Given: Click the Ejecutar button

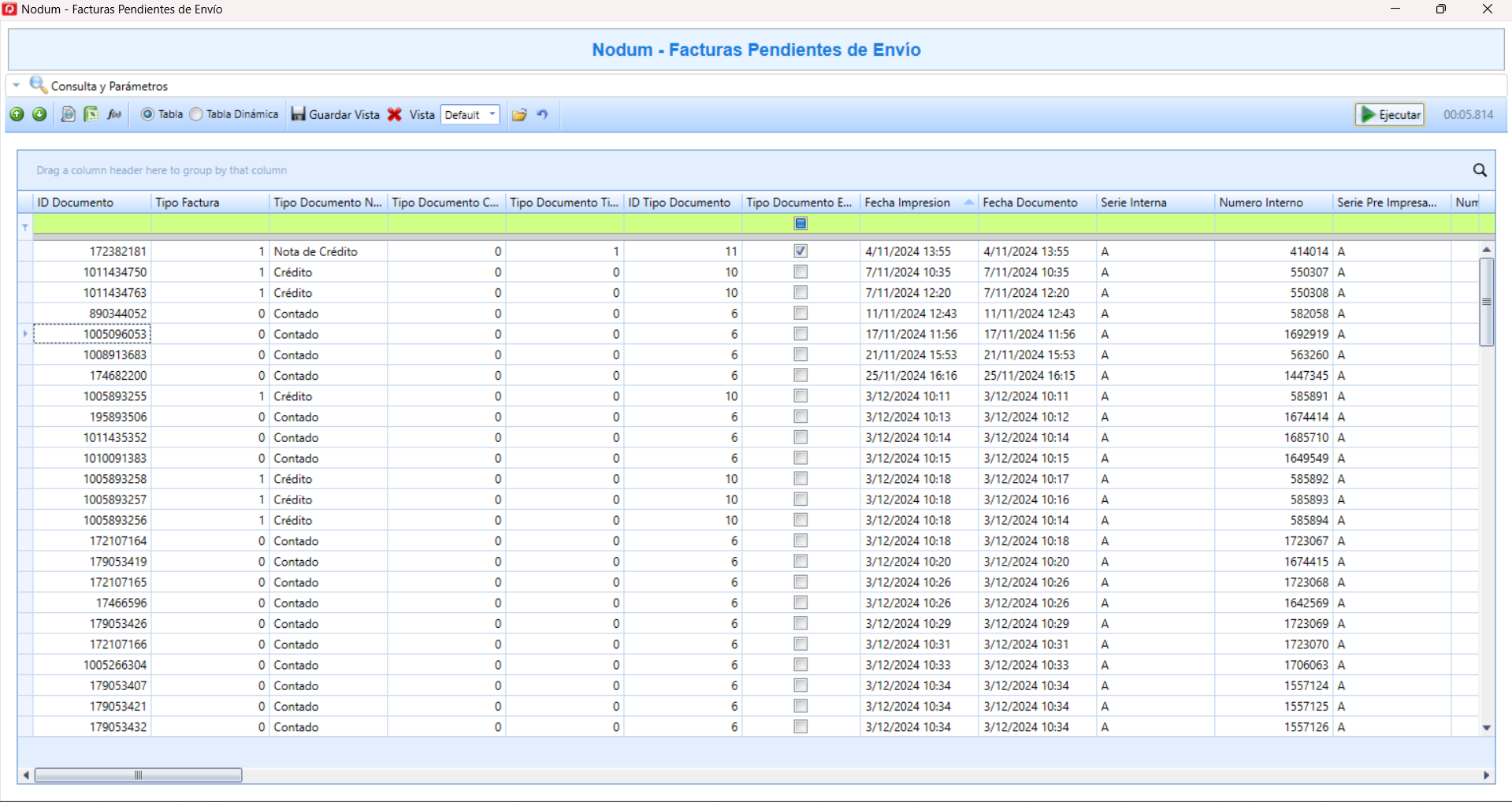Looking at the screenshot, I should point(1390,114).
